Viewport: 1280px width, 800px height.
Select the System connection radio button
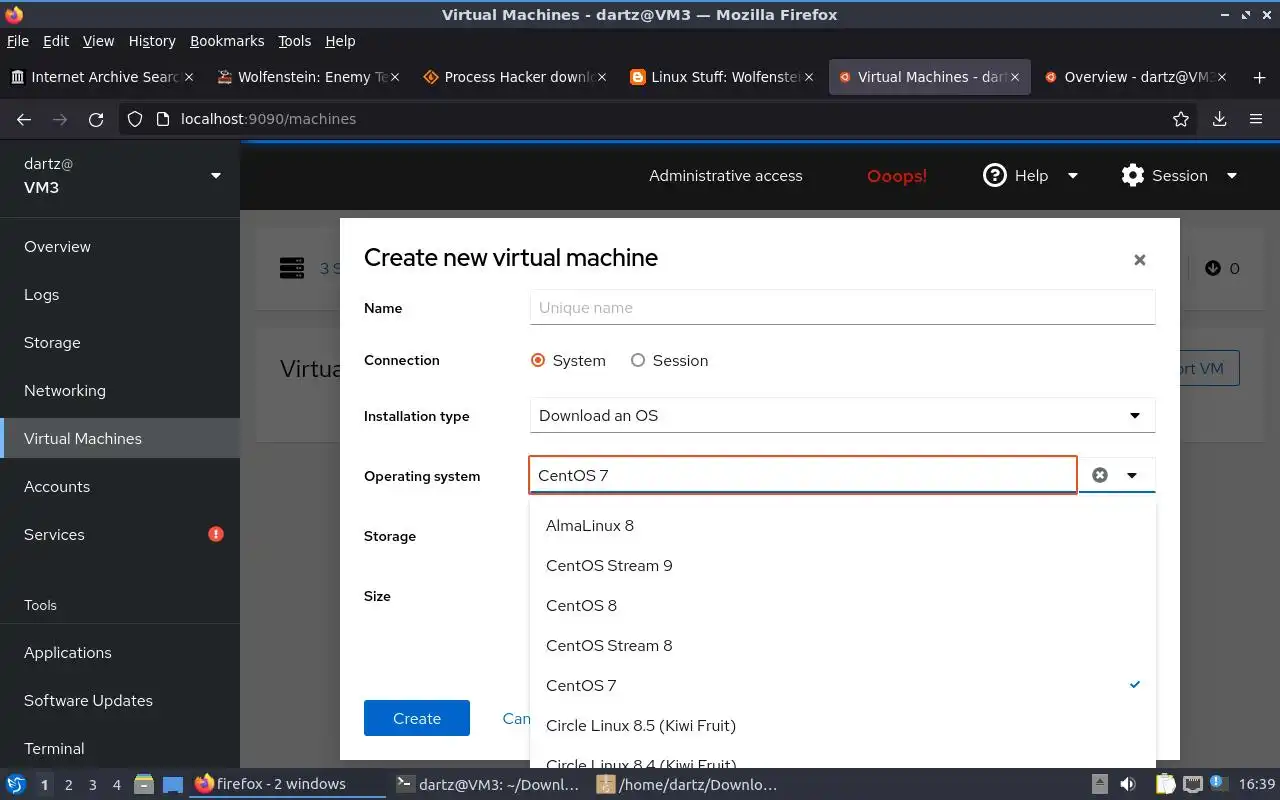coord(538,361)
